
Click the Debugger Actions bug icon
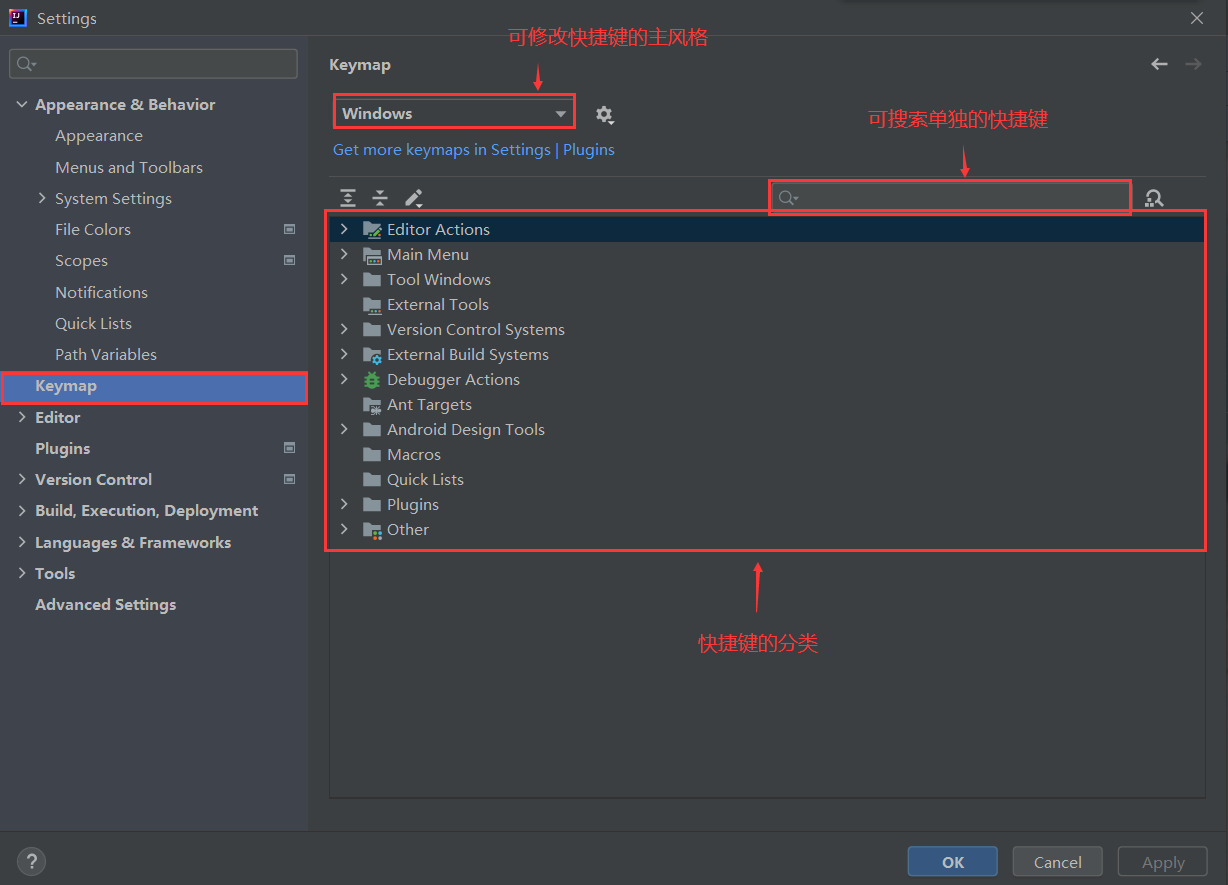coord(372,379)
